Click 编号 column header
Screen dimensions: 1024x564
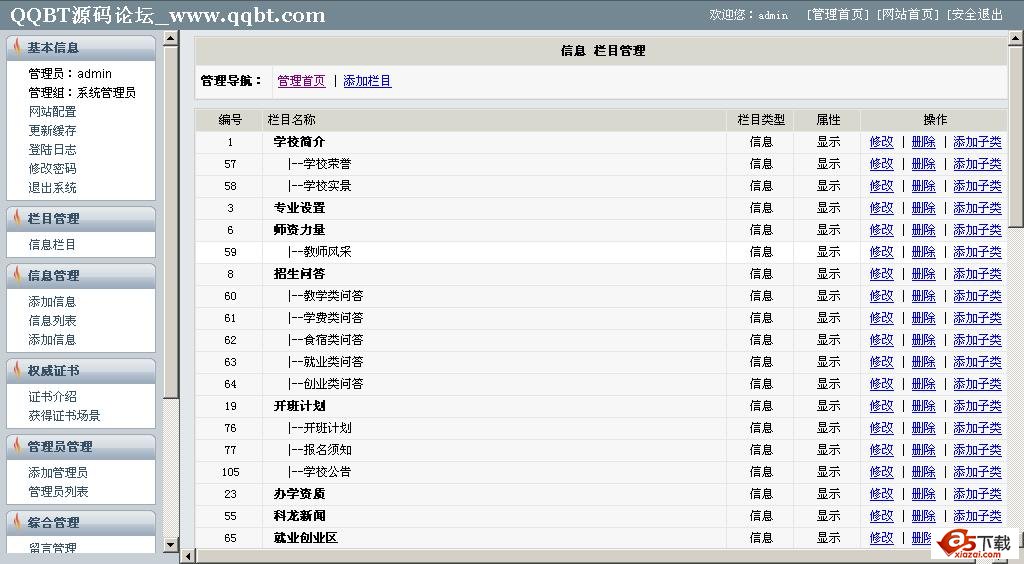(x=230, y=119)
